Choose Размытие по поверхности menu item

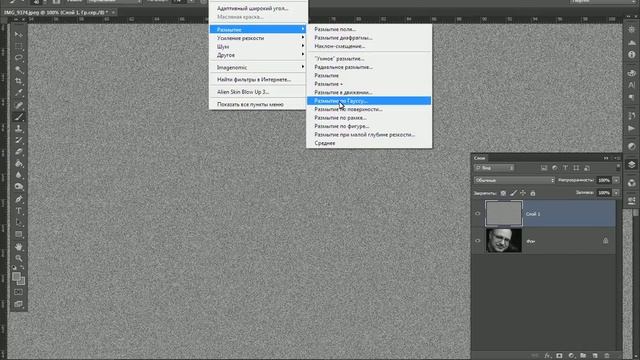[x=369, y=109]
